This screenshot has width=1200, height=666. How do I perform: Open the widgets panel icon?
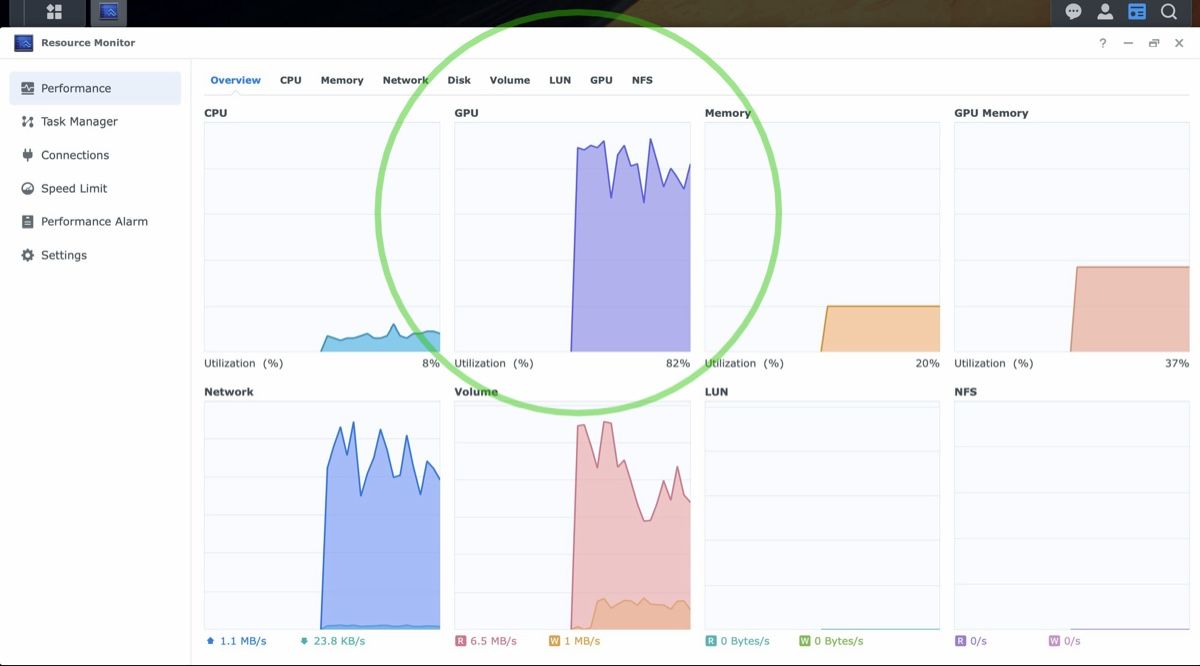1137,12
